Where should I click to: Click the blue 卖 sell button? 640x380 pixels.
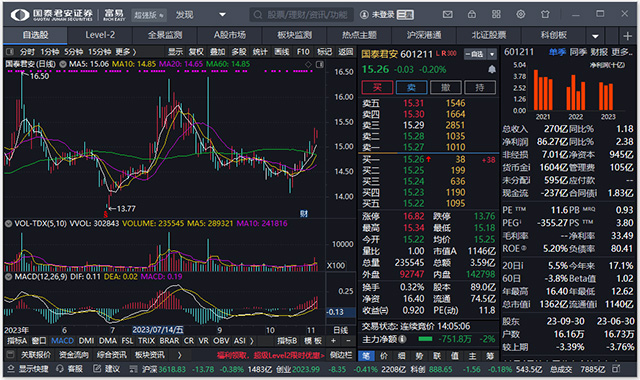(411, 87)
